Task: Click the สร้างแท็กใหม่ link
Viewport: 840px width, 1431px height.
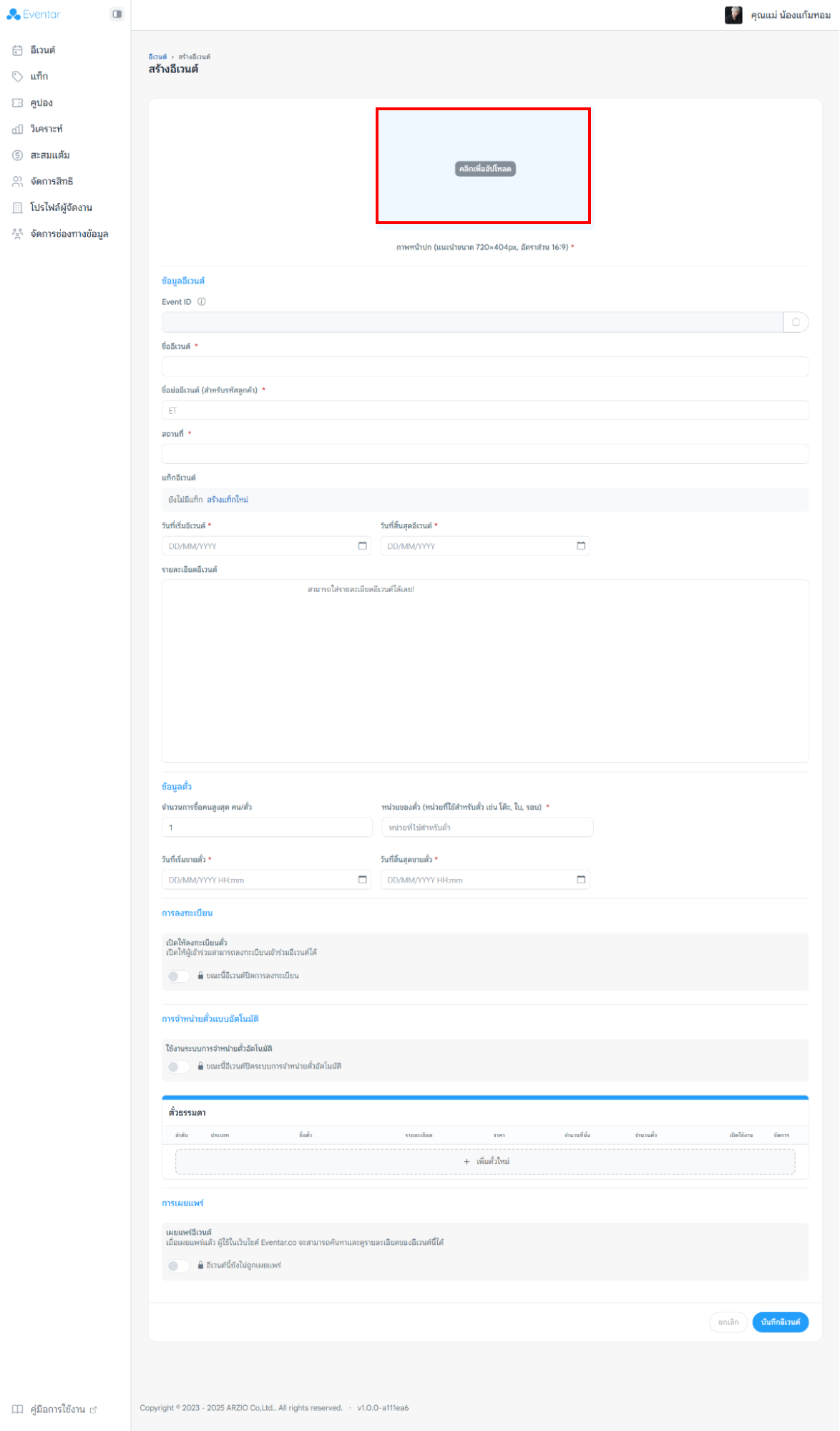Action: tap(228, 500)
